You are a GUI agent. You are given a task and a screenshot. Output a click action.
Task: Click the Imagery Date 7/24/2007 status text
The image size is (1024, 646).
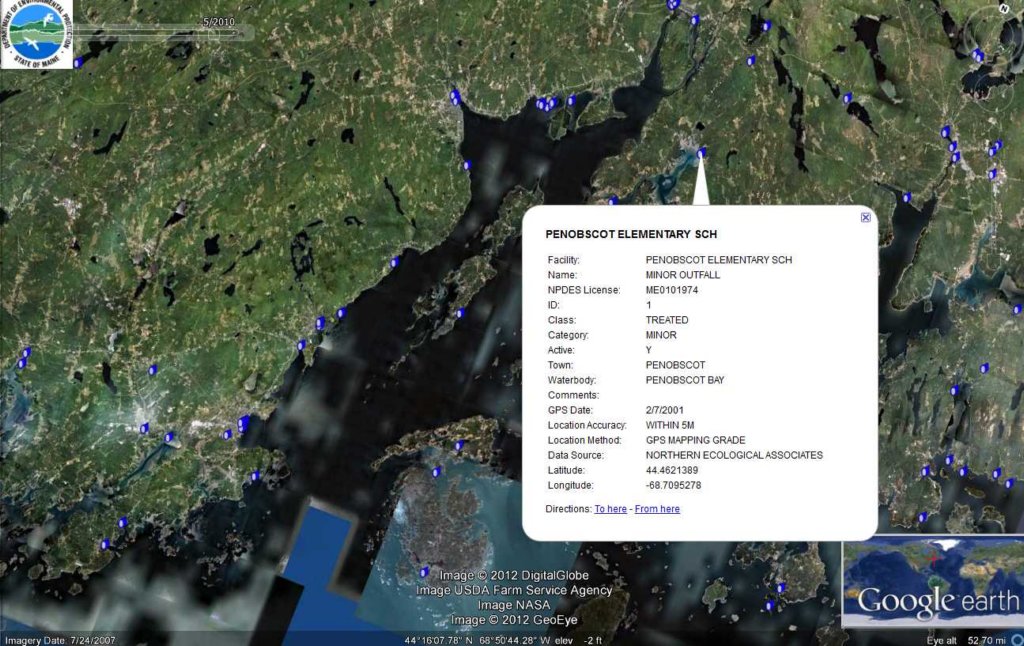[x=60, y=640]
